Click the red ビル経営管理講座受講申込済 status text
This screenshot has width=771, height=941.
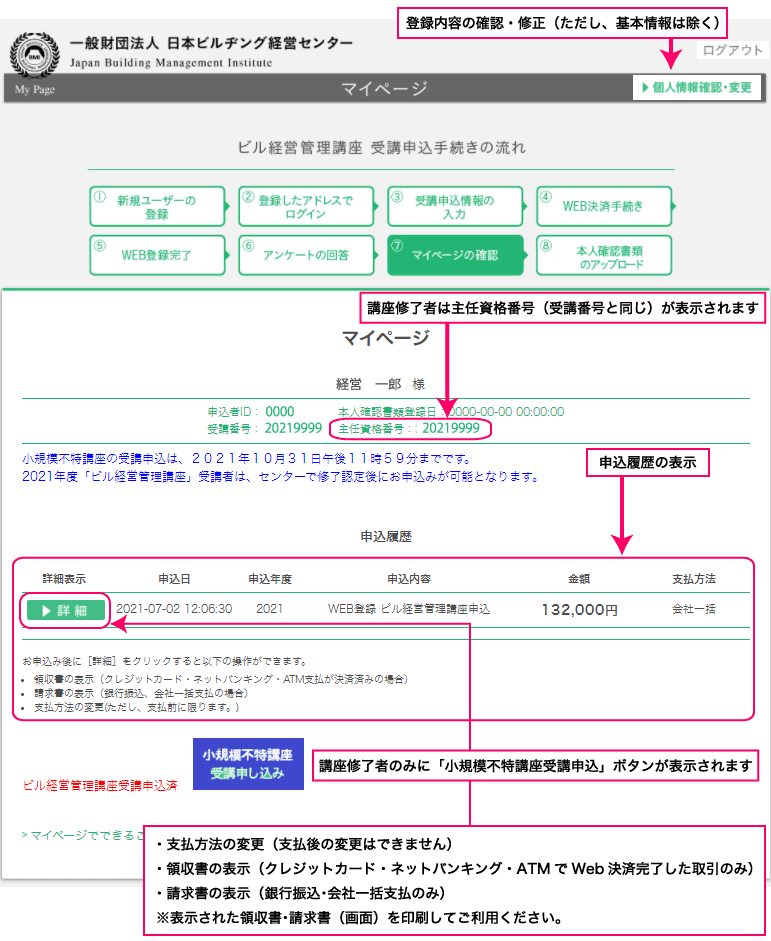click(x=100, y=786)
